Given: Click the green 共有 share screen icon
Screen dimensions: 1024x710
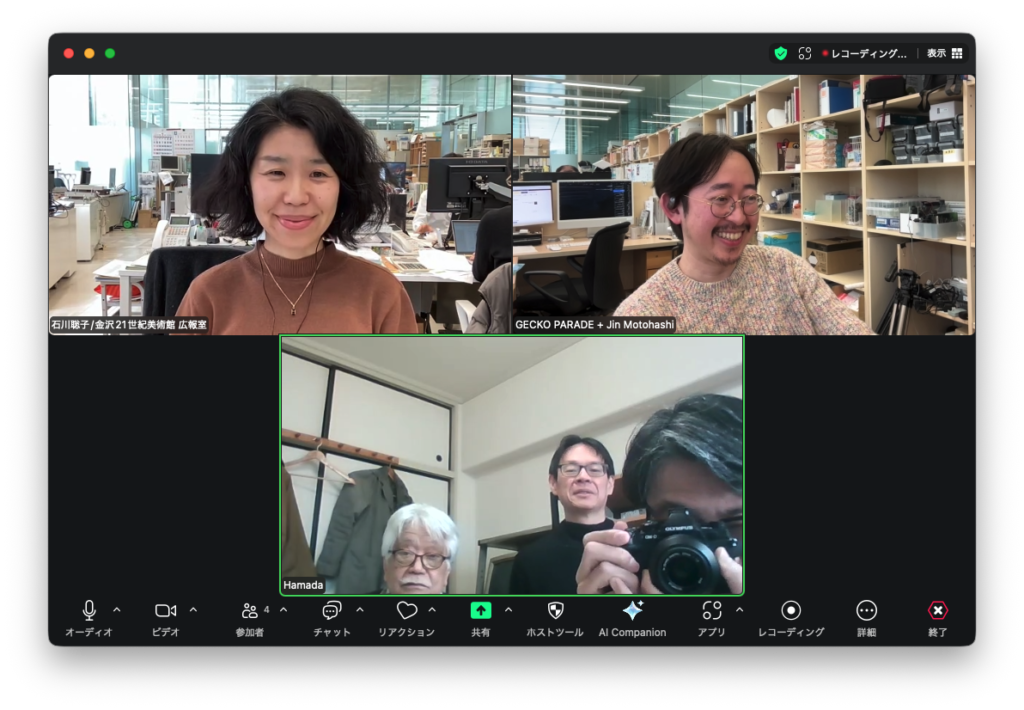Looking at the screenshot, I should [x=481, y=611].
